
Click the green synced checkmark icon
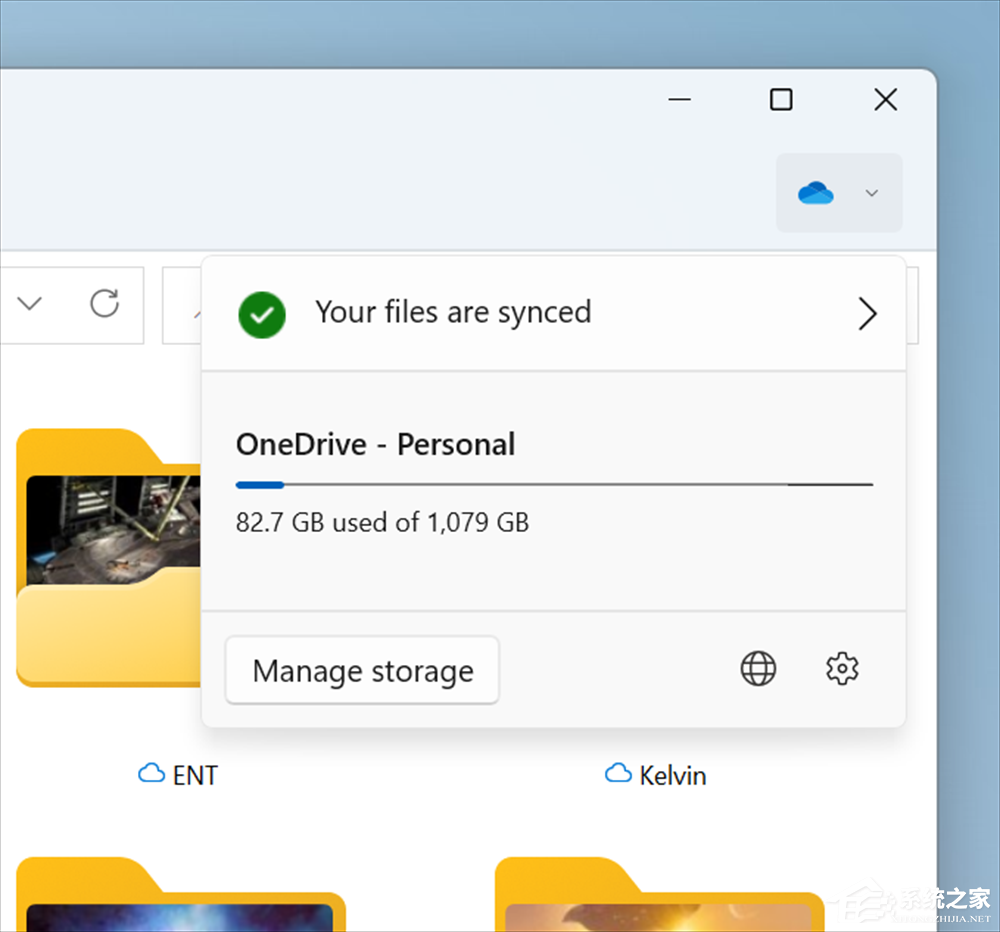coord(262,314)
